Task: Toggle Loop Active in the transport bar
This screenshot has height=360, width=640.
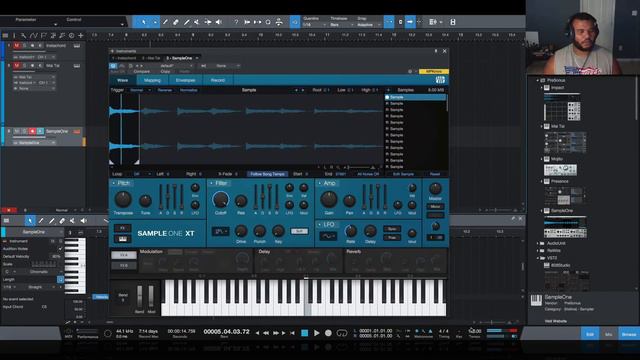Action: (342, 333)
